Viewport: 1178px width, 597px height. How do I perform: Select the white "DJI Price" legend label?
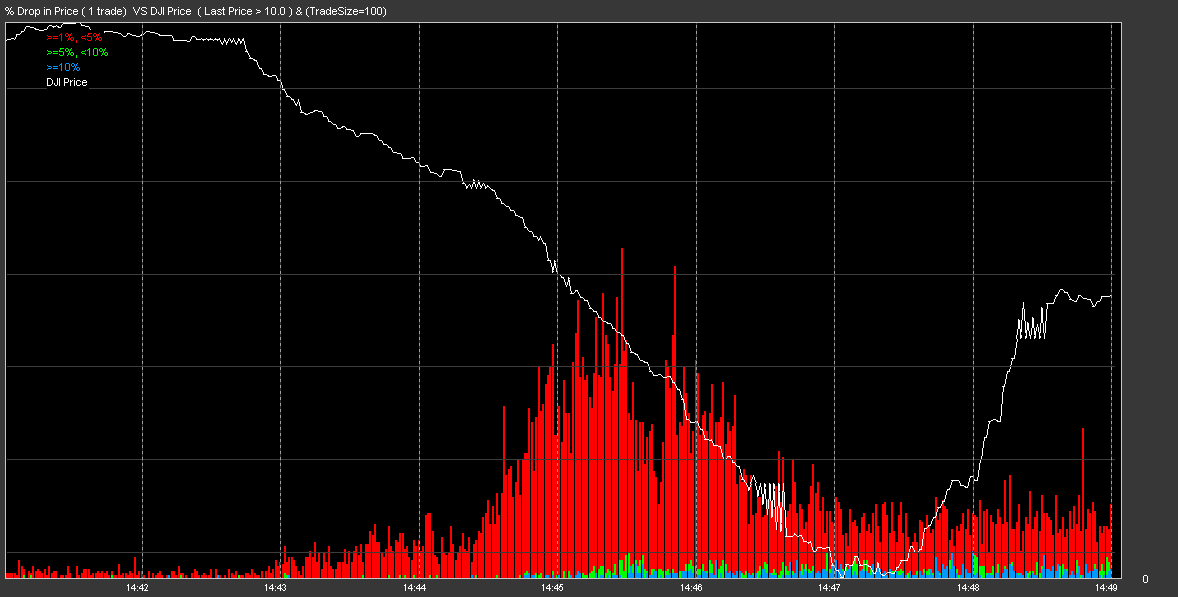tap(67, 82)
